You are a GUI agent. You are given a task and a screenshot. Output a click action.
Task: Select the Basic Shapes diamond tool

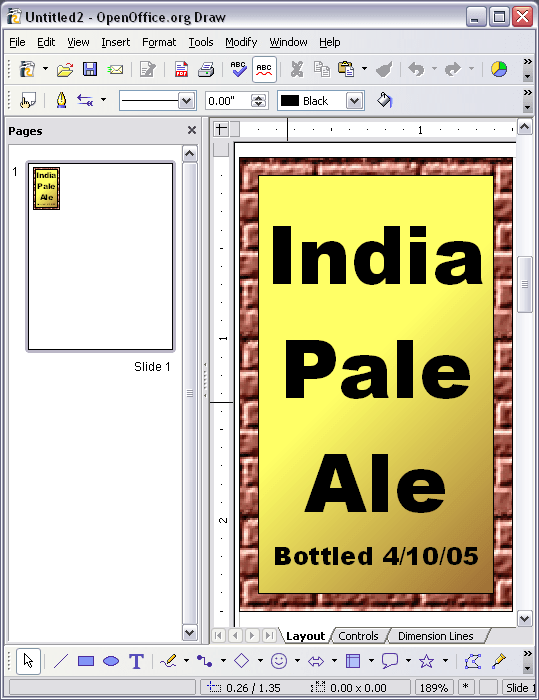[242, 661]
